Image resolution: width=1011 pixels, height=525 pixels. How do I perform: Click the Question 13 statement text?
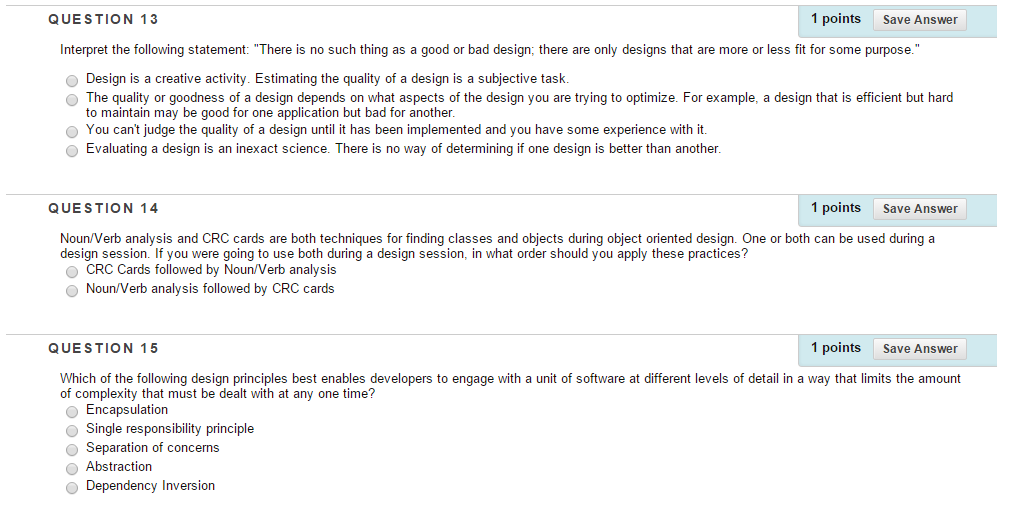pyautogui.click(x=490, y=50)
